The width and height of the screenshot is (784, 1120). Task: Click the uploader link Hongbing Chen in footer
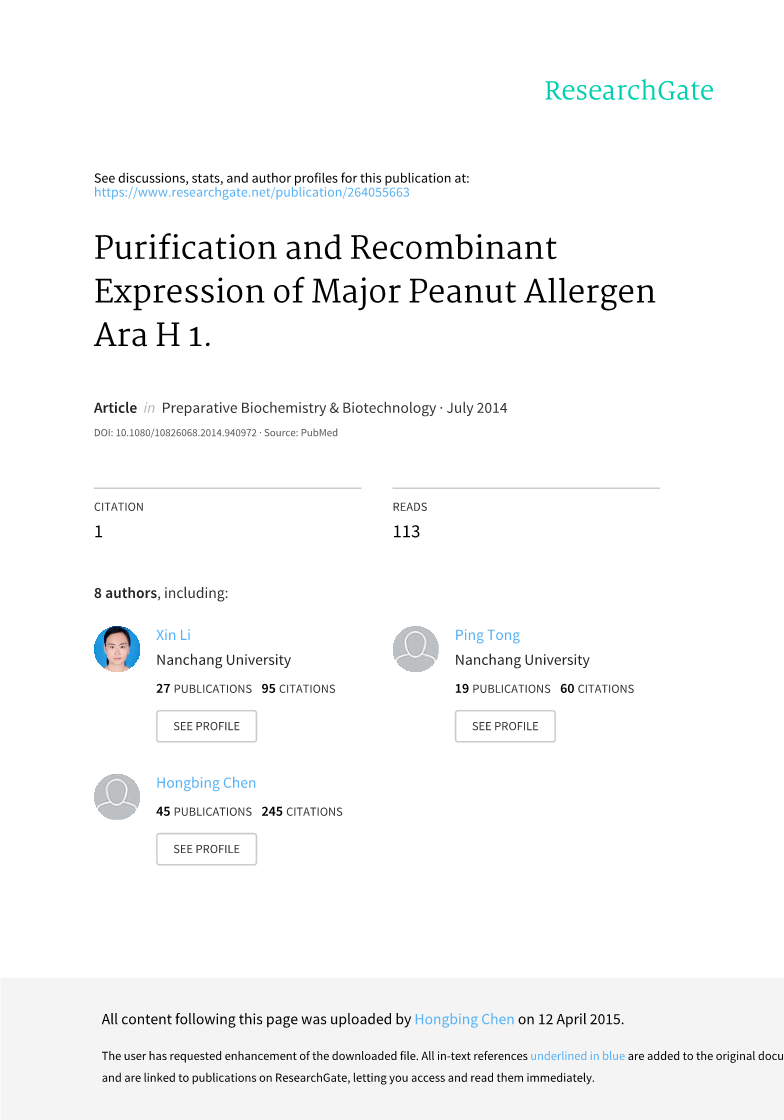pyautogui.click(x=464, y=1019)
